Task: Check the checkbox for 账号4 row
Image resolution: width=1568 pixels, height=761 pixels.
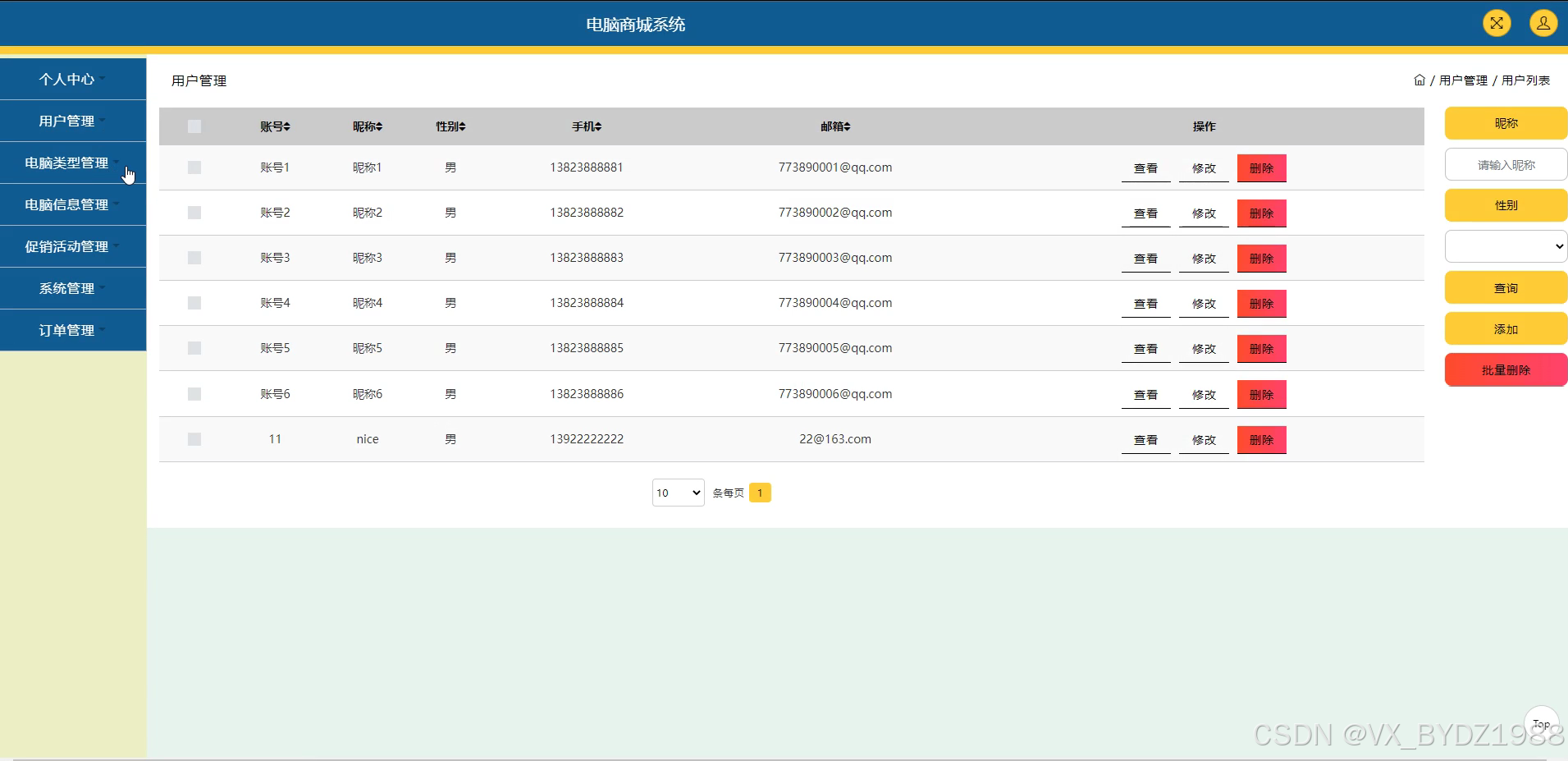Action: (194, 303)
